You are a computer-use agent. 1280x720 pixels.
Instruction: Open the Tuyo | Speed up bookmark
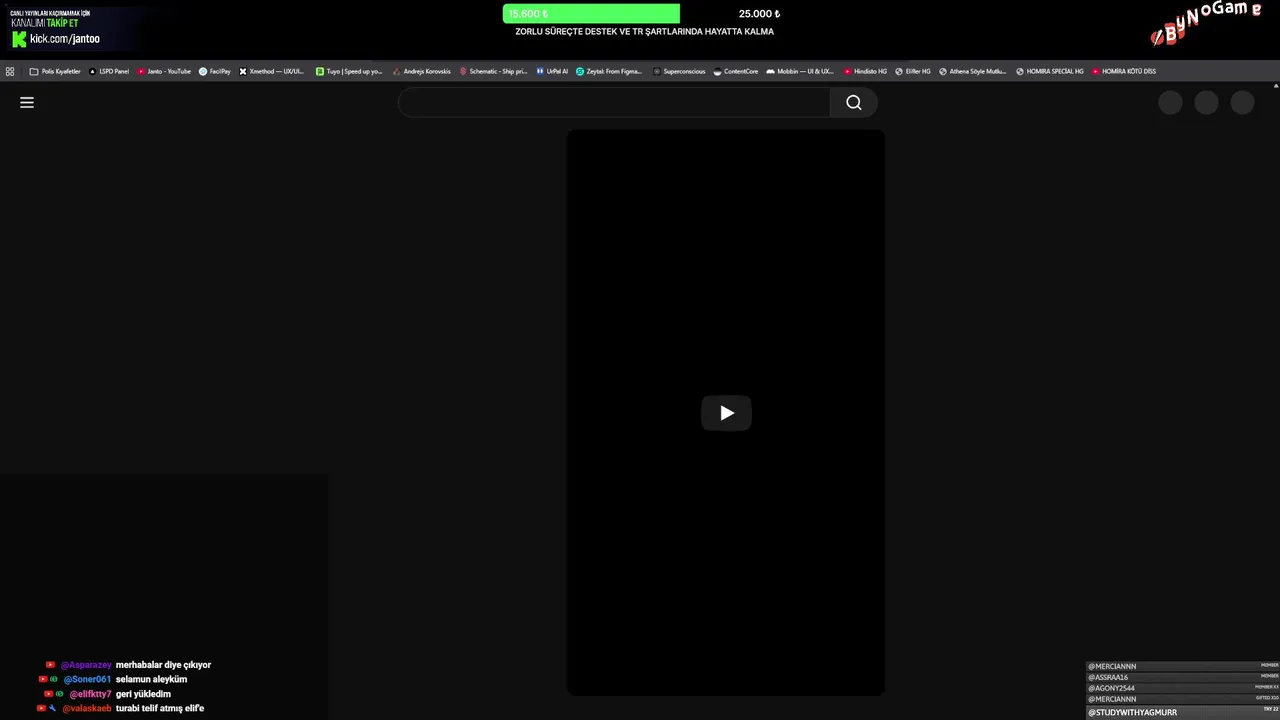[x=349, y=71]
